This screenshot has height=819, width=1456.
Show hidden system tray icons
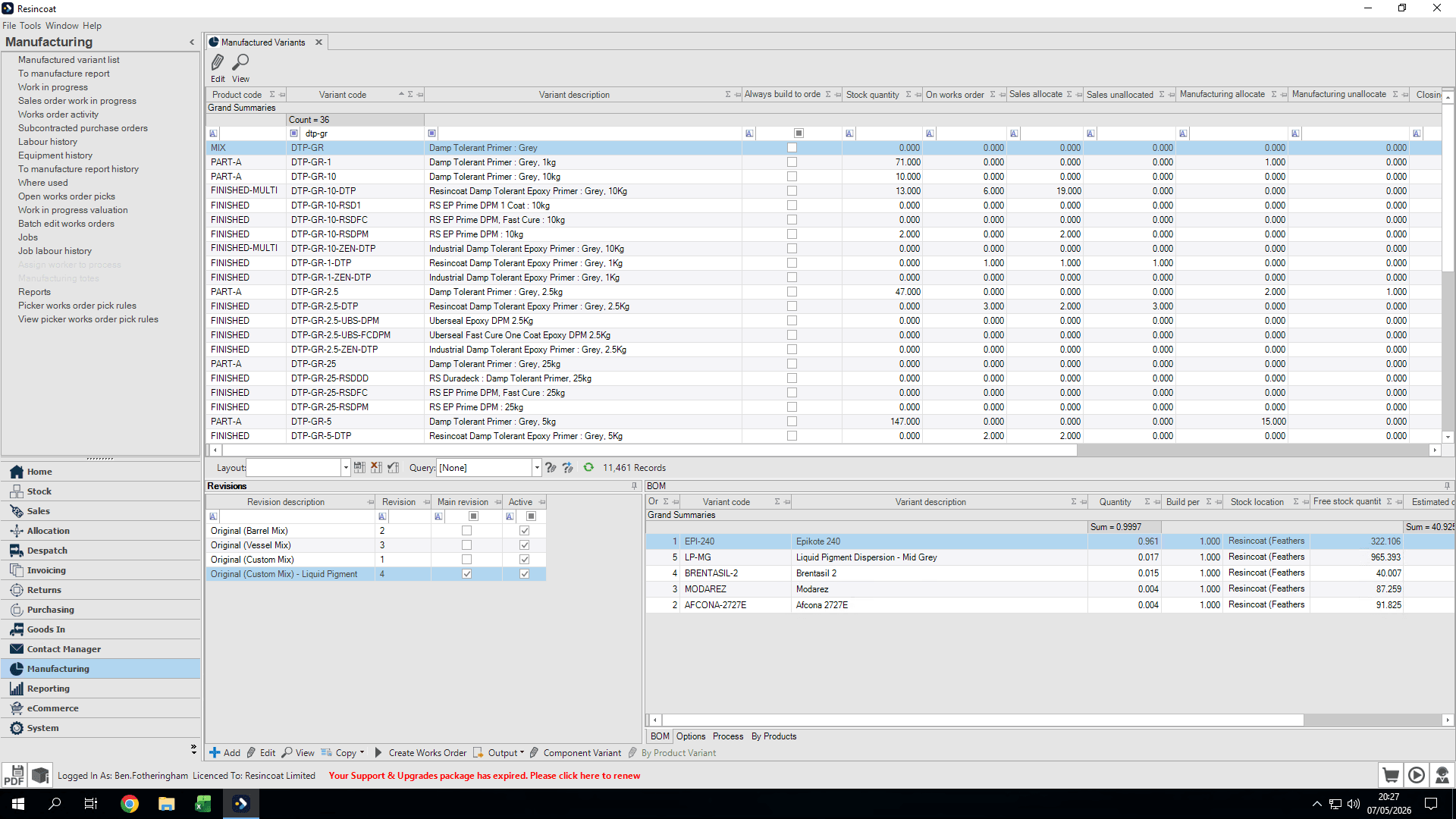click(1316, 804)
